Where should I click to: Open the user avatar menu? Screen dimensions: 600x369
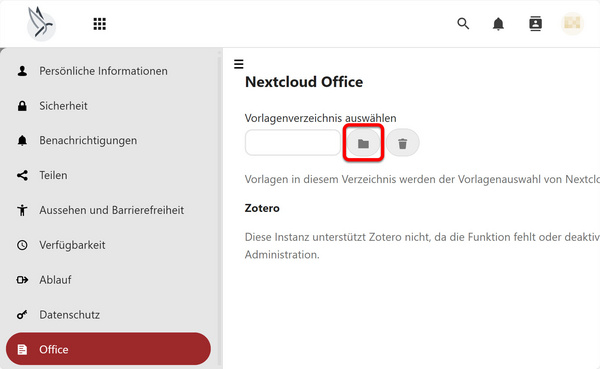(x=572, y=24)
